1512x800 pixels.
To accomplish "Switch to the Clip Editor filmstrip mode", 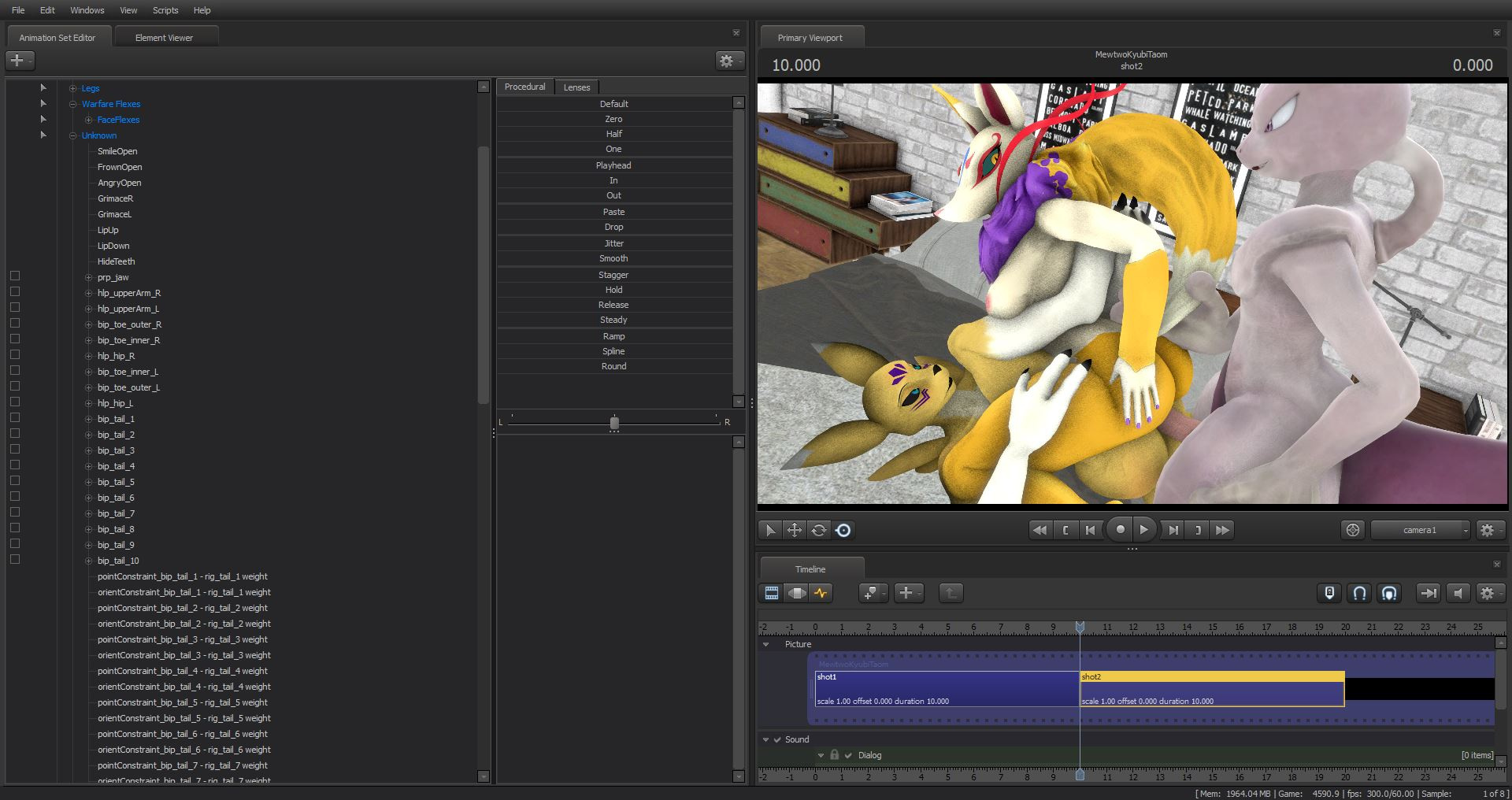I will [772, 593].
